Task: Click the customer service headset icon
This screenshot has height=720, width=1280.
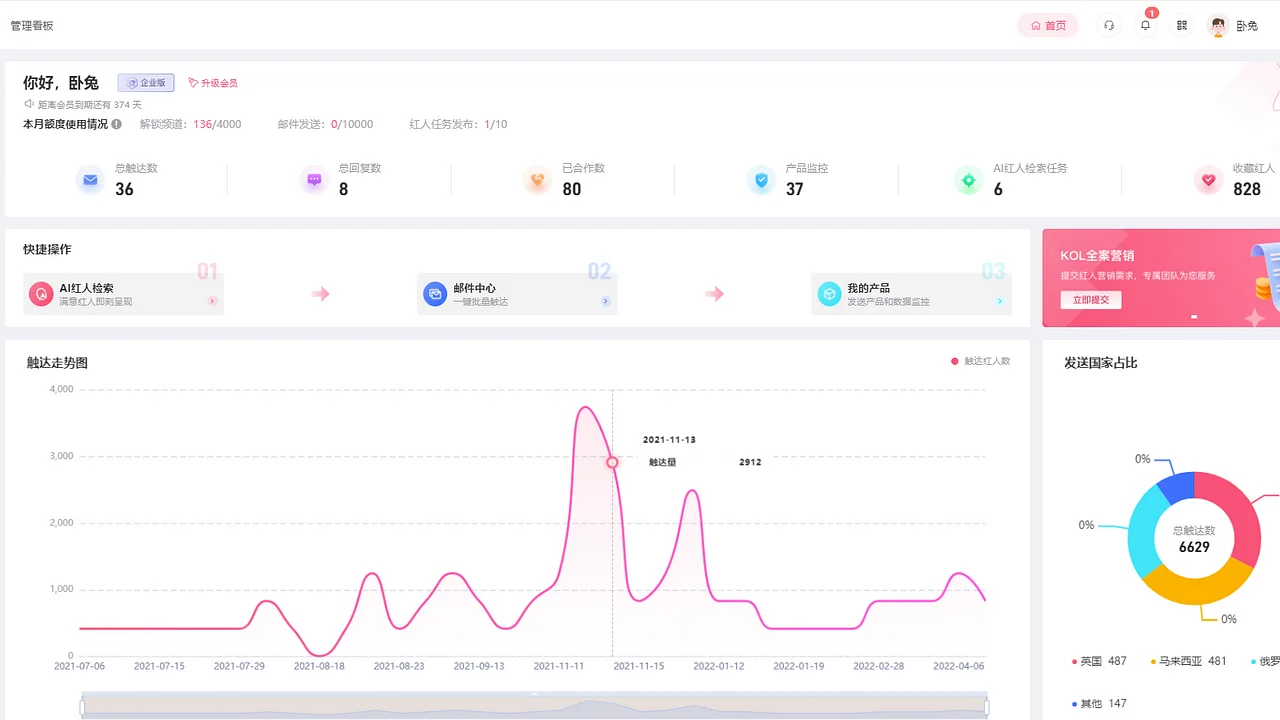Action: pyautogui.click(x=1108, y=26)
